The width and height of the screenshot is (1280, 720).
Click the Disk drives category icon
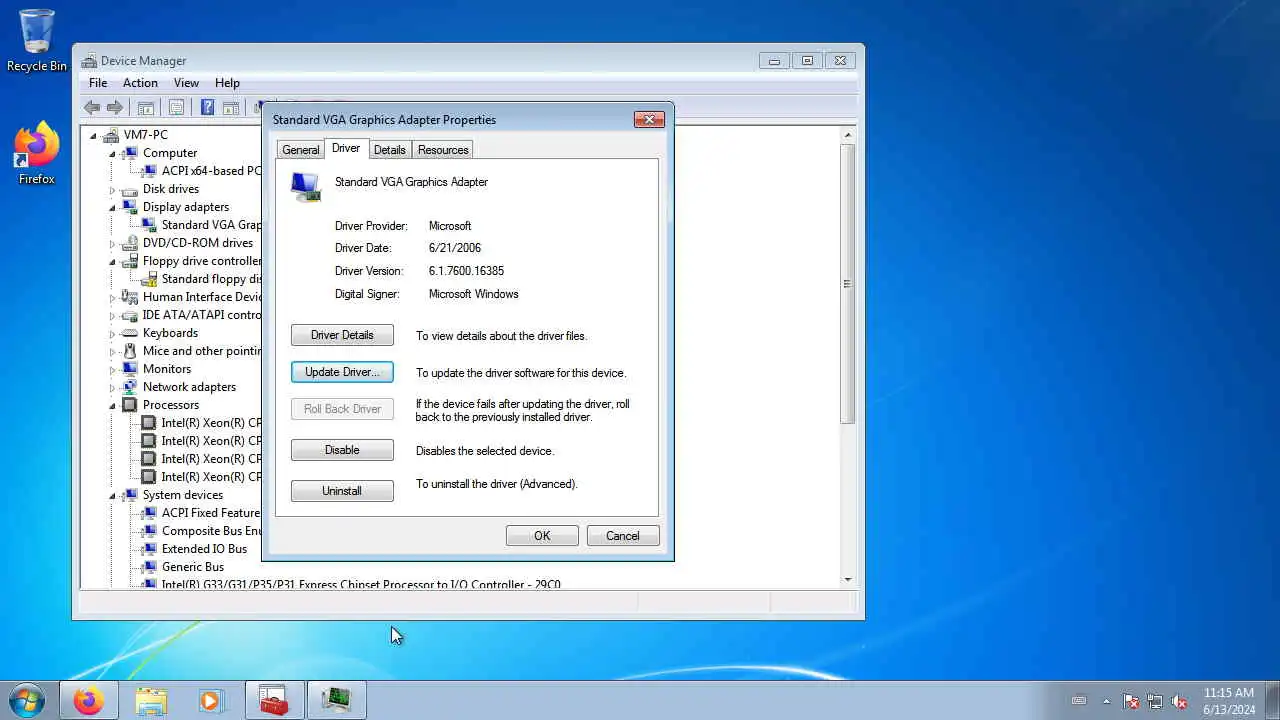click(x=129, y=189)
